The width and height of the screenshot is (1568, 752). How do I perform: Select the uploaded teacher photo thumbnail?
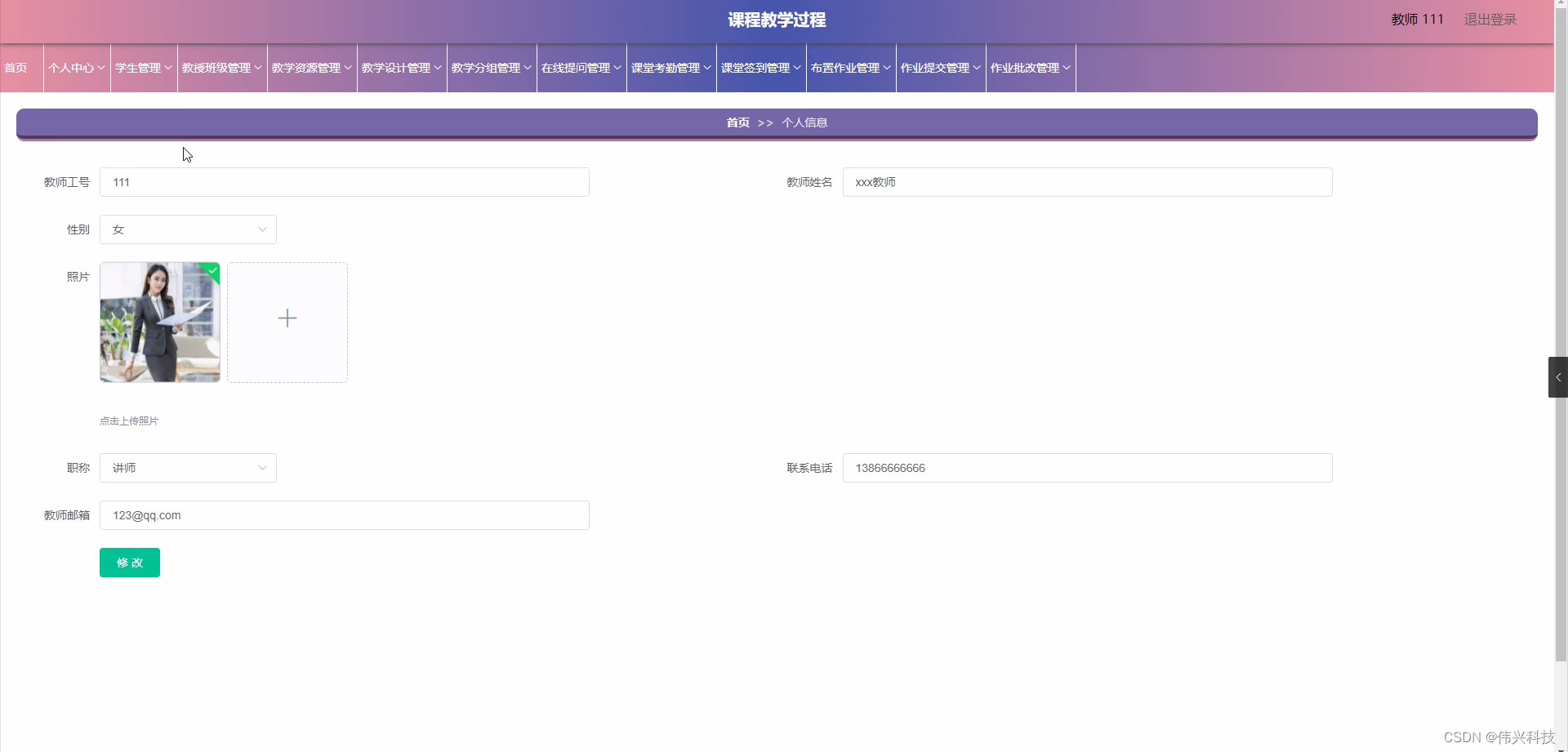[x=159, y=322]
